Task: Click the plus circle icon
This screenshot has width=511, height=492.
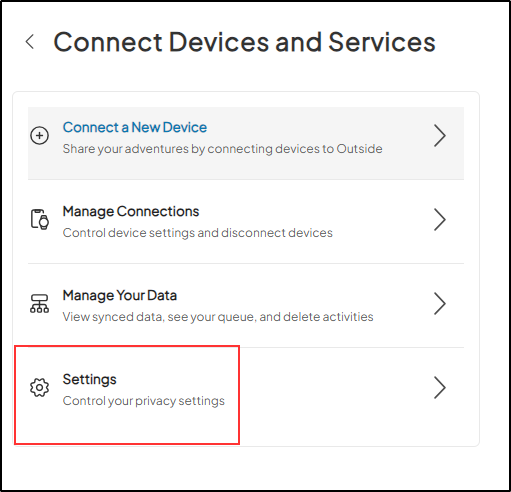Action: pyautogui.click(x=40, y=136)
